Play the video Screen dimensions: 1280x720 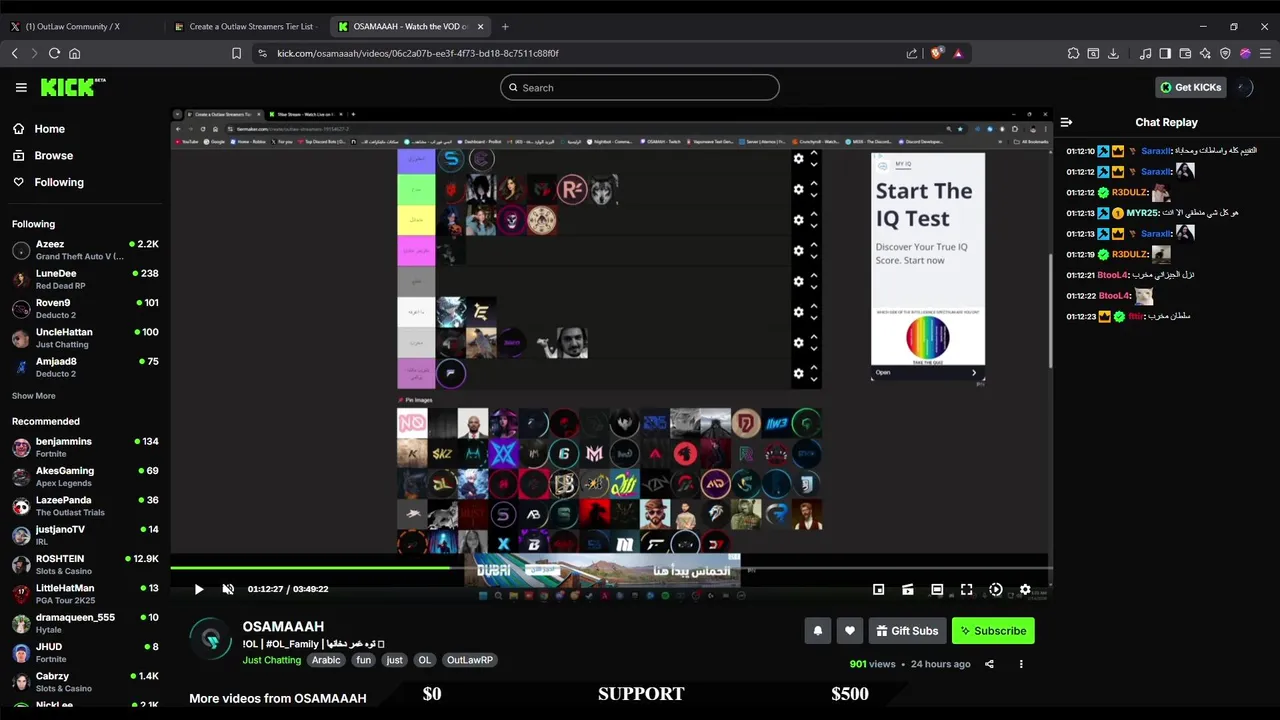[199, 589]
